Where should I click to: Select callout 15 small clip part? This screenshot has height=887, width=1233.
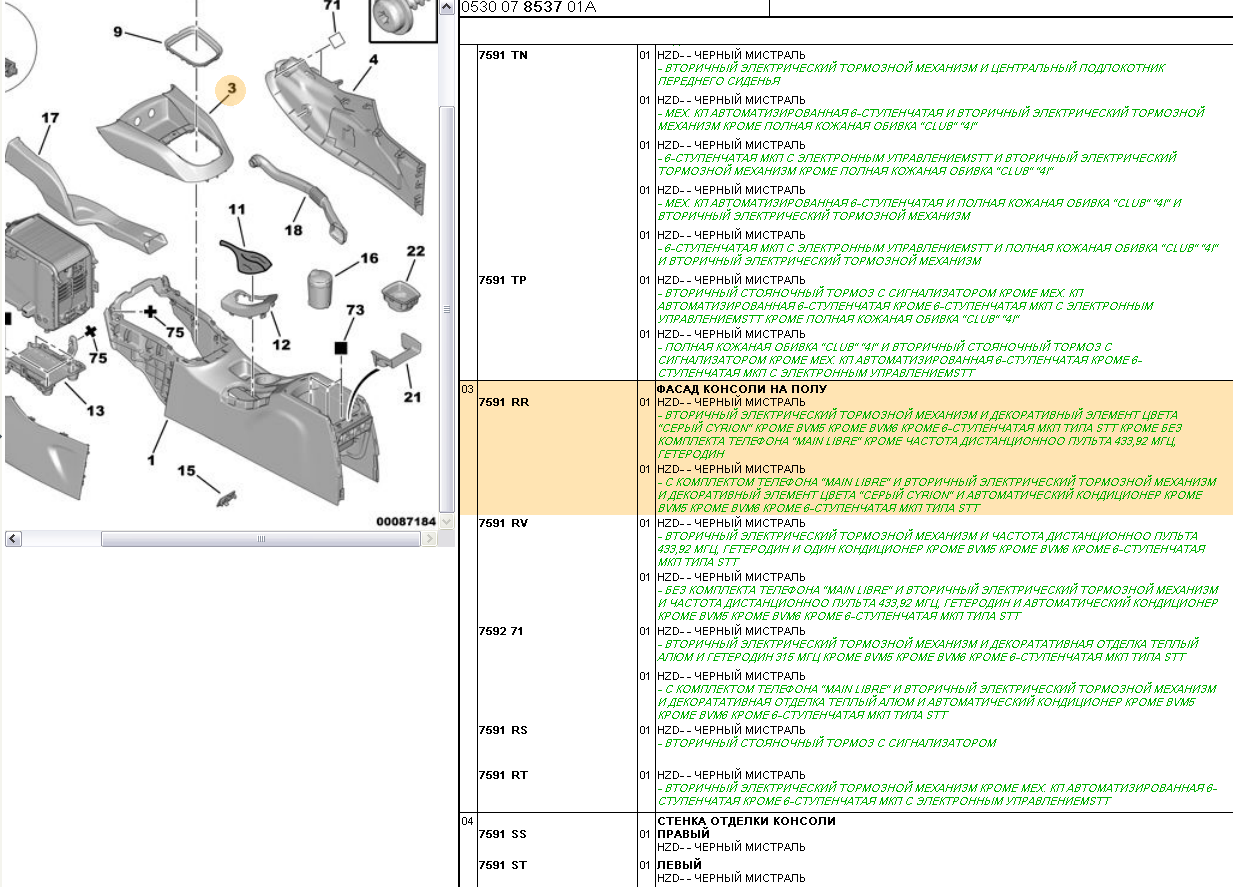coord(186,470)
